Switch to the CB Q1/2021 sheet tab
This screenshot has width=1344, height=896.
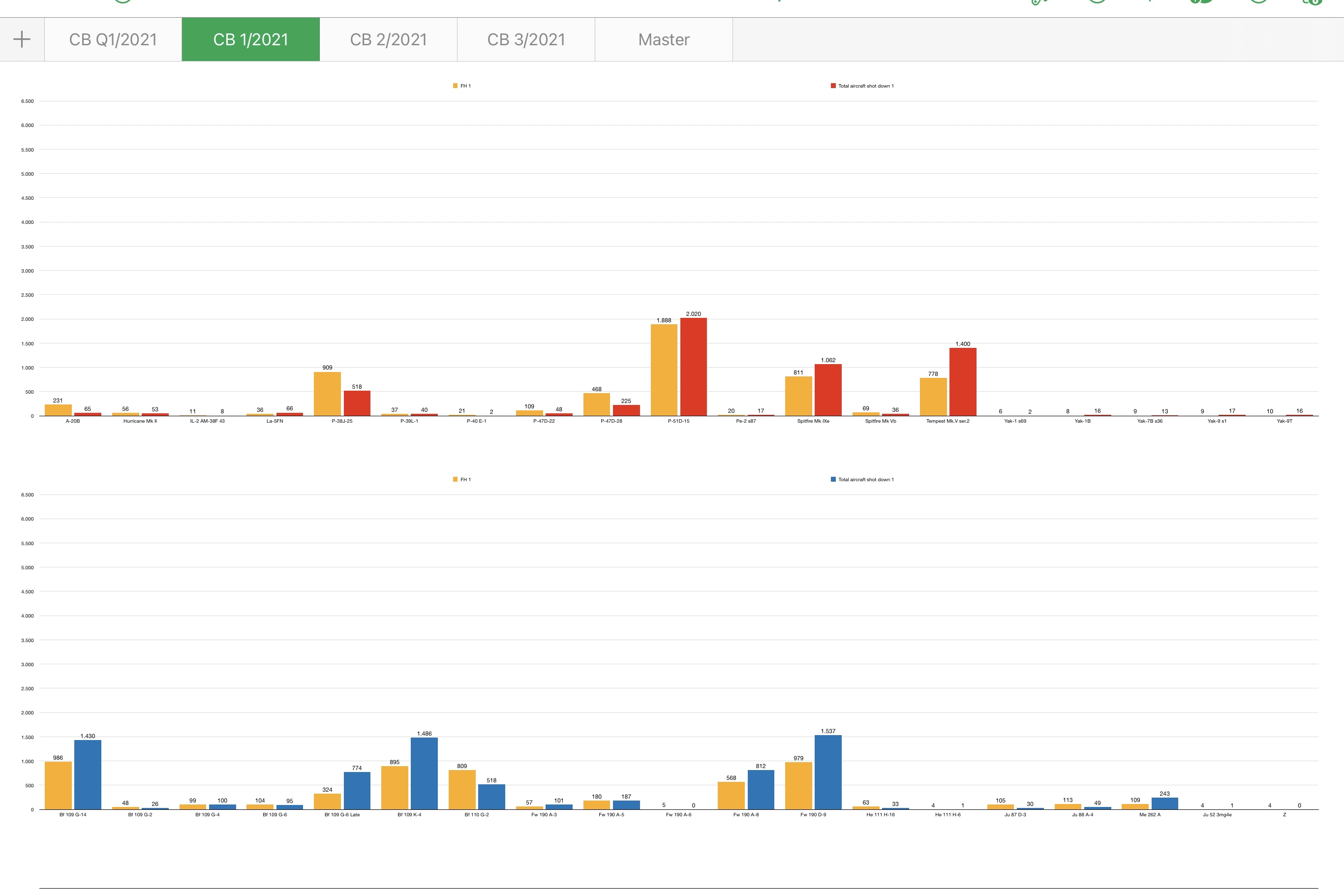(x=113, y=39)
